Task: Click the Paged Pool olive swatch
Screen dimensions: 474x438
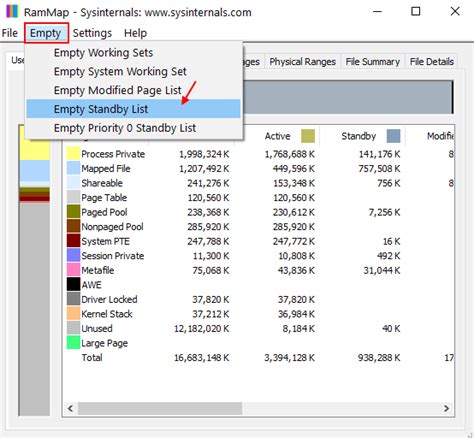Action: [73, 212]
